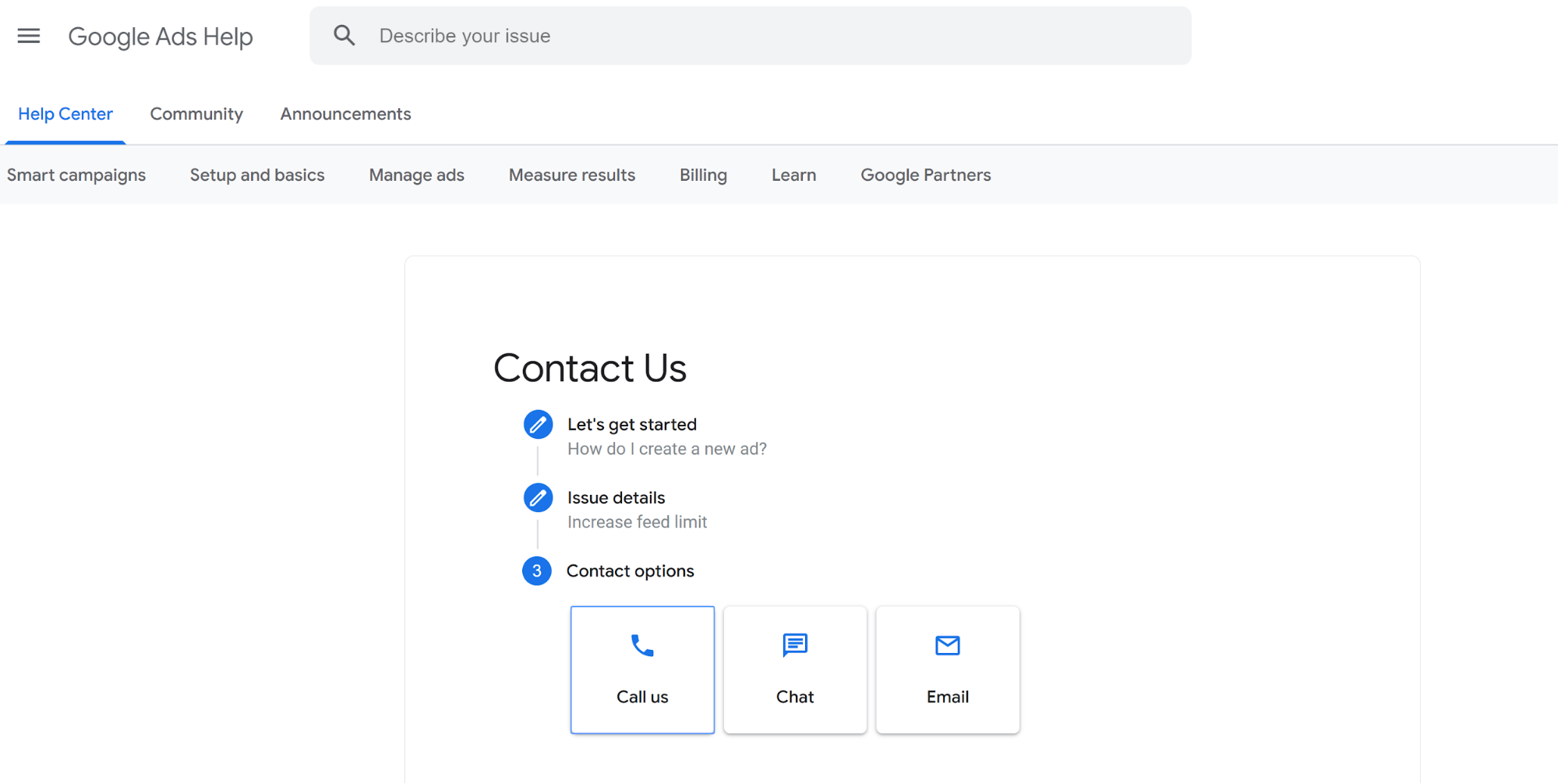This screenshot has width=1558, height=784.
Task: Click 'Increase feed limit' text
Action: pos(638,522)
